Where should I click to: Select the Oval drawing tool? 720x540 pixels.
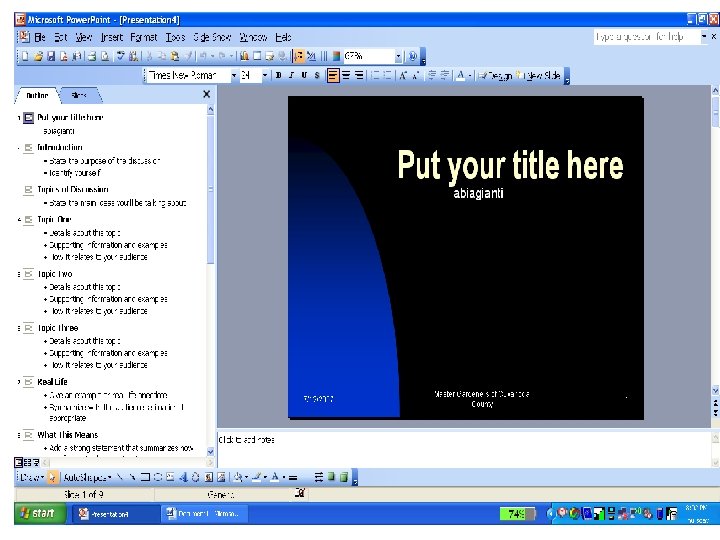pyautogui.click(x=158, y=477)
